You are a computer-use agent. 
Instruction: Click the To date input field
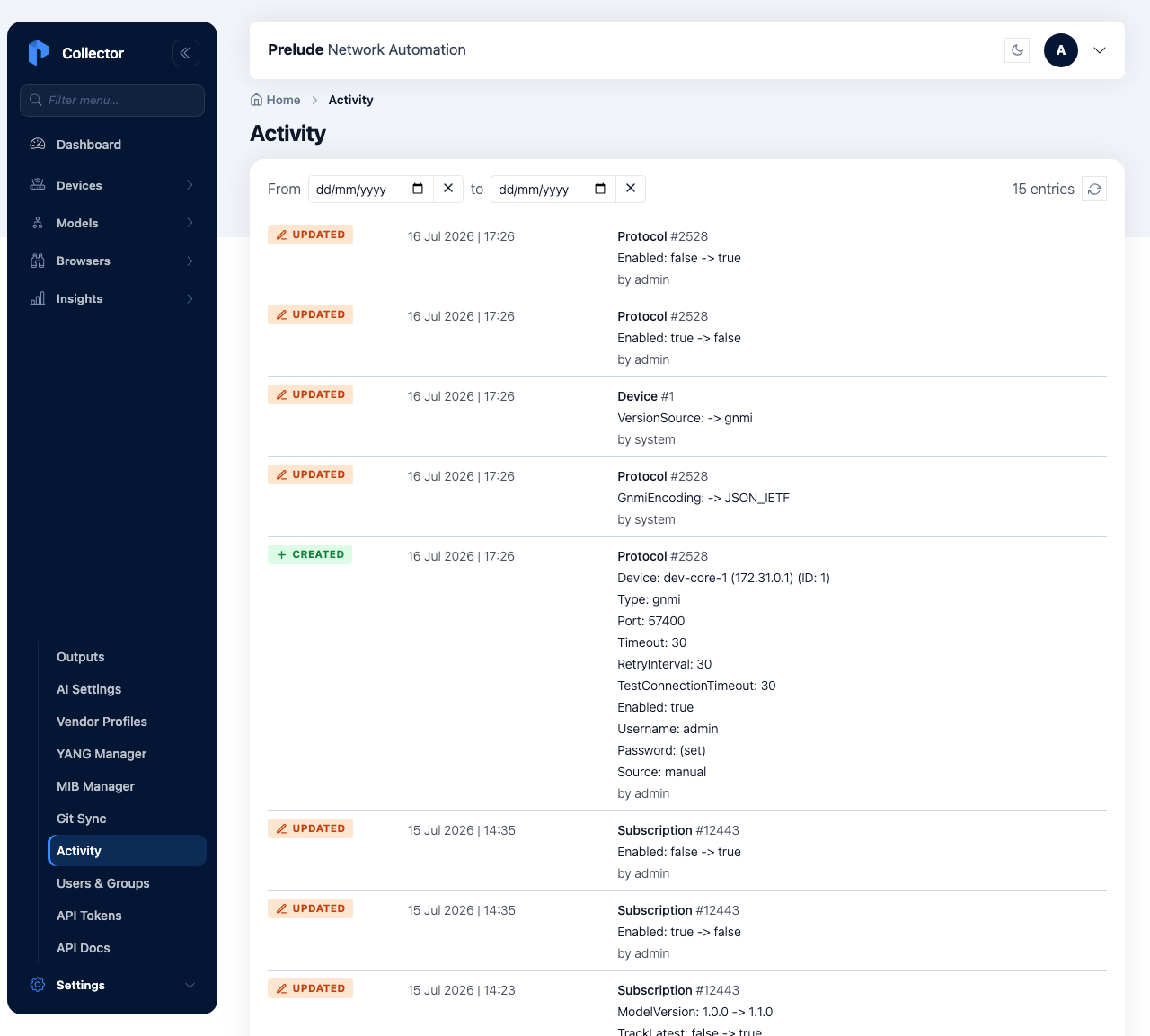point(553,189)
